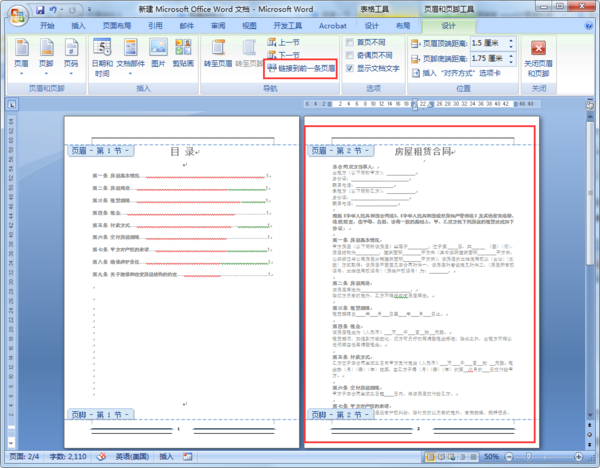Open table tools 布局 Layout tab
Viewport: 600px width, 468px height.
(403, 26)
